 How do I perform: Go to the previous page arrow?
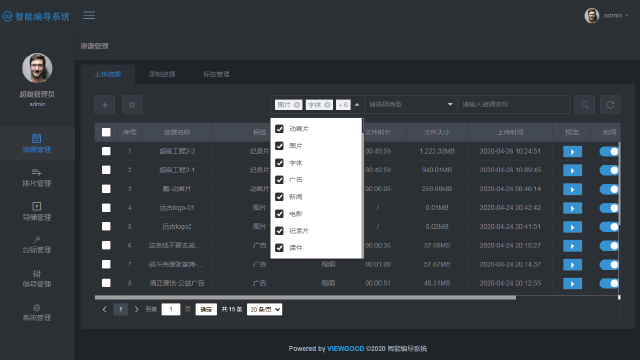104,309
